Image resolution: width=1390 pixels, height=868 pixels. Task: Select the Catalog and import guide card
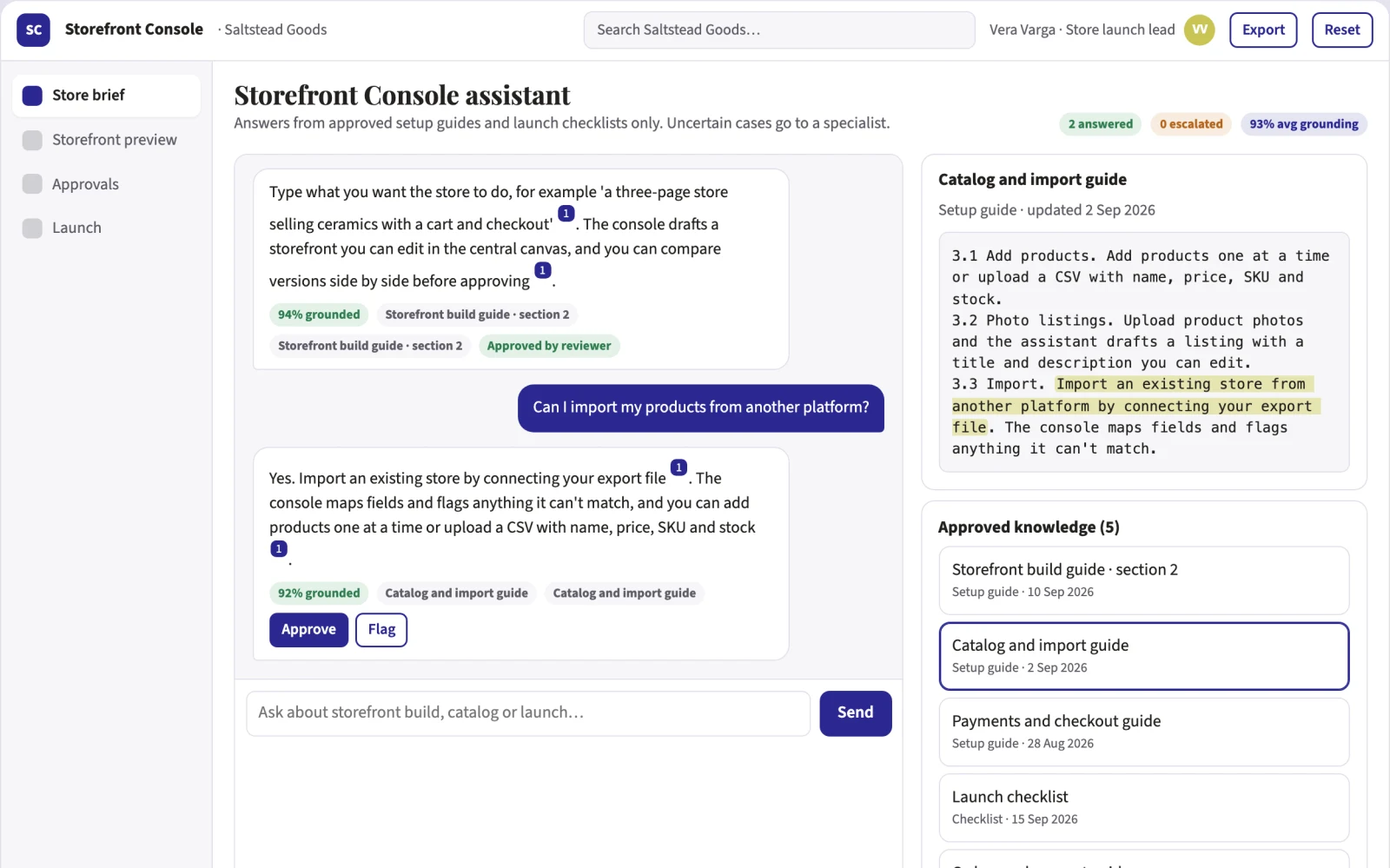click(x=1144, y=656)
